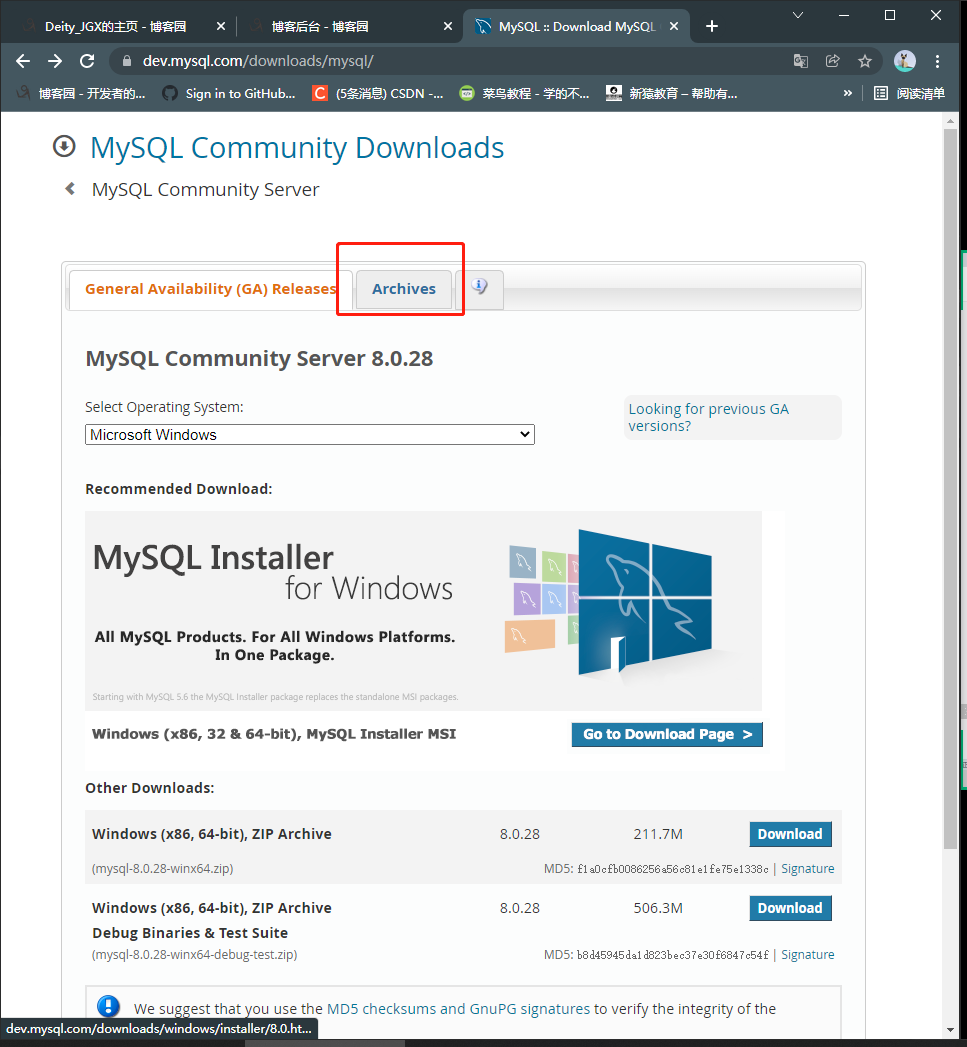Click the mysql-8.0.28-winx64-debug-test.zip filename
The image size is (967, 1047).
click(x=194, y=955)
